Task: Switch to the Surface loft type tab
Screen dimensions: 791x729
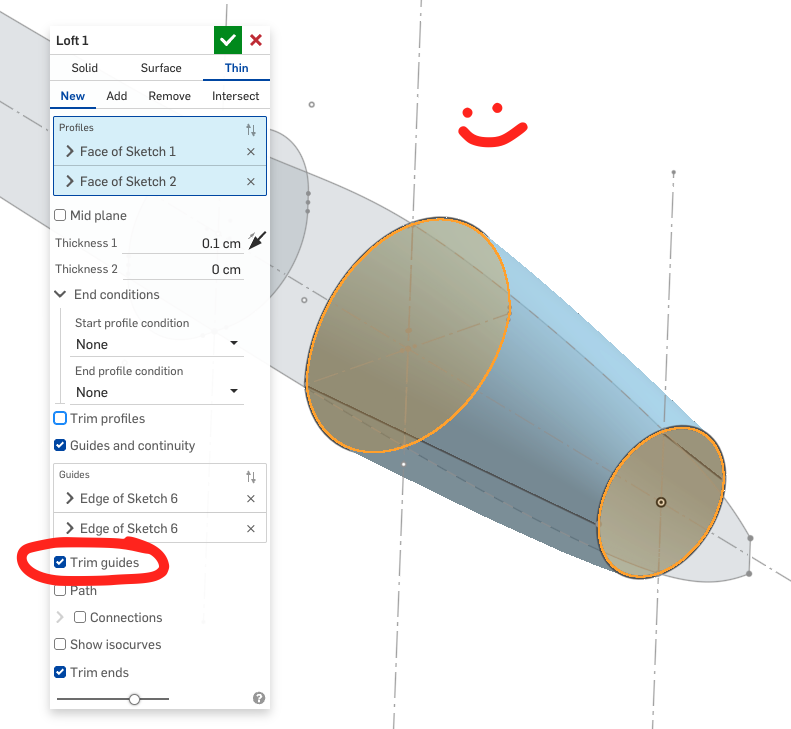Action: pyautogui.click(x=161, y=68)
